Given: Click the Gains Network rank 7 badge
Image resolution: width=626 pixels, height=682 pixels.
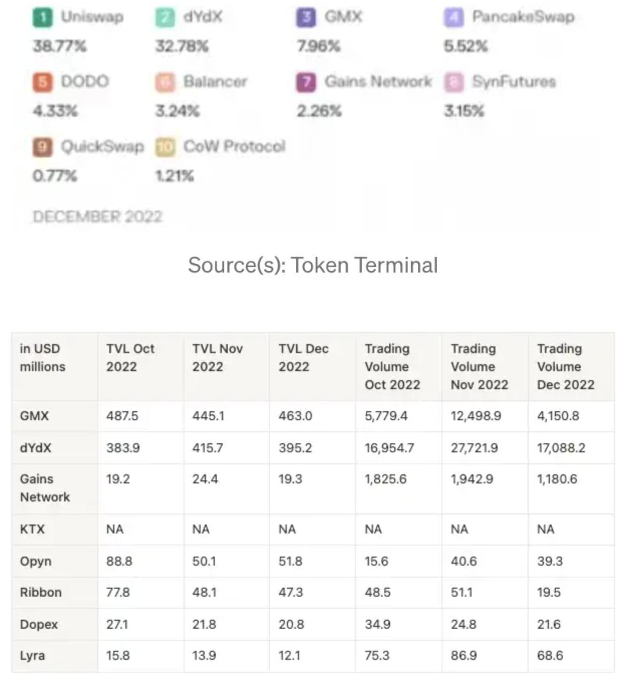Looking at the screenshot, I should 306,82.
